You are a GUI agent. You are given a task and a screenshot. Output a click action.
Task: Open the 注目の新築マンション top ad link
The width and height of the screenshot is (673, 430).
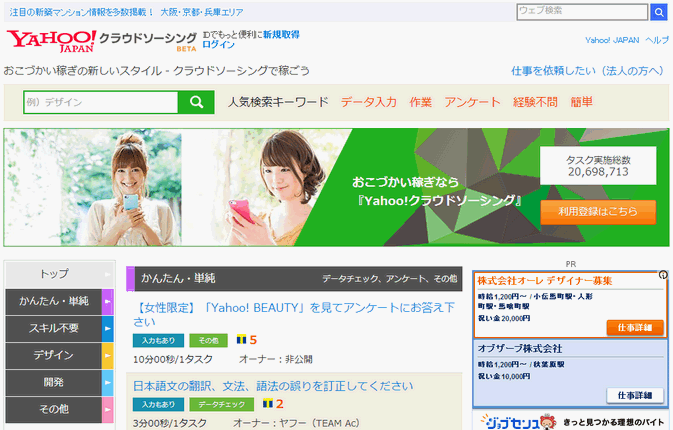[126, 12]
